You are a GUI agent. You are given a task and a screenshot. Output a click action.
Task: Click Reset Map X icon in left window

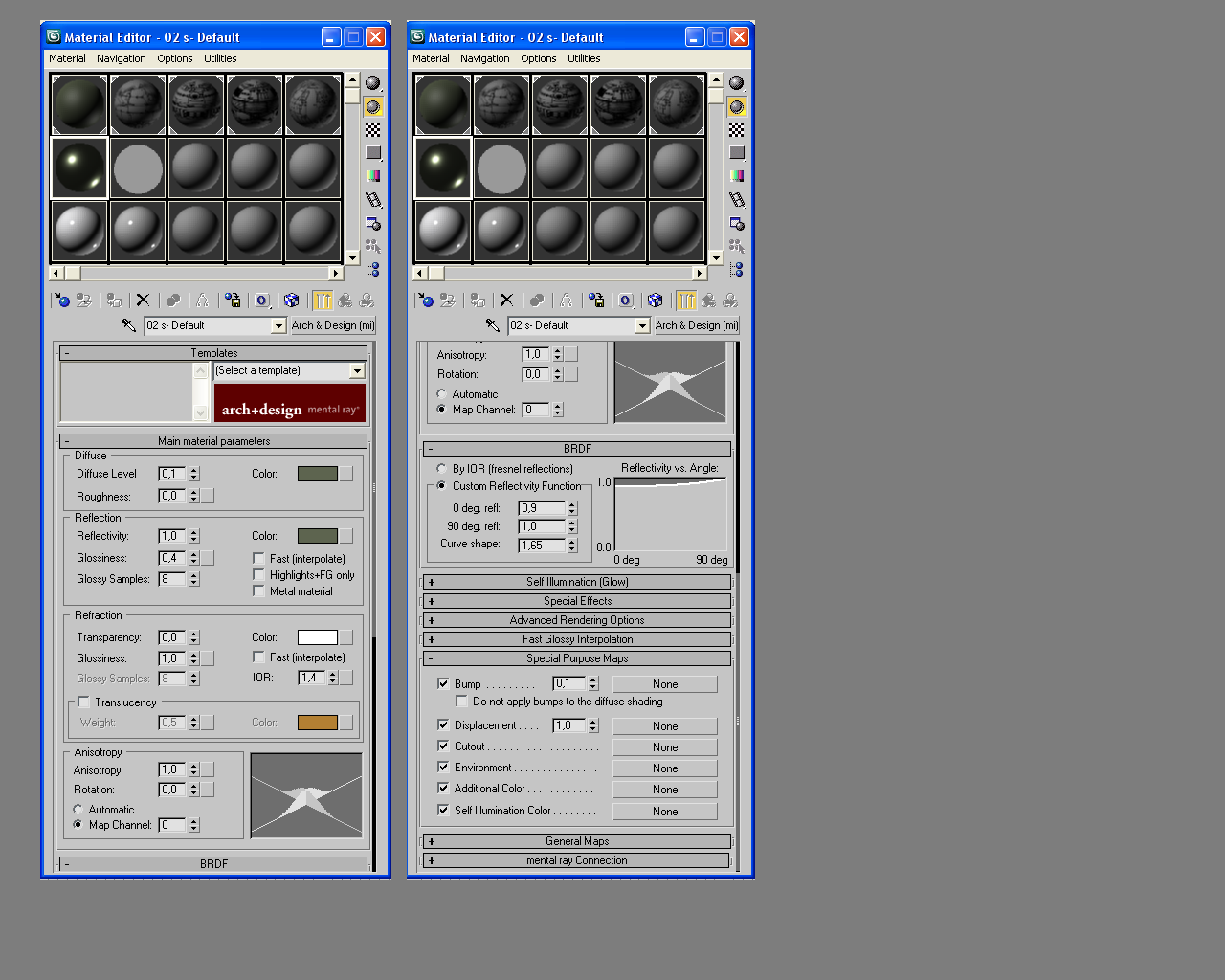pos(143,301)
